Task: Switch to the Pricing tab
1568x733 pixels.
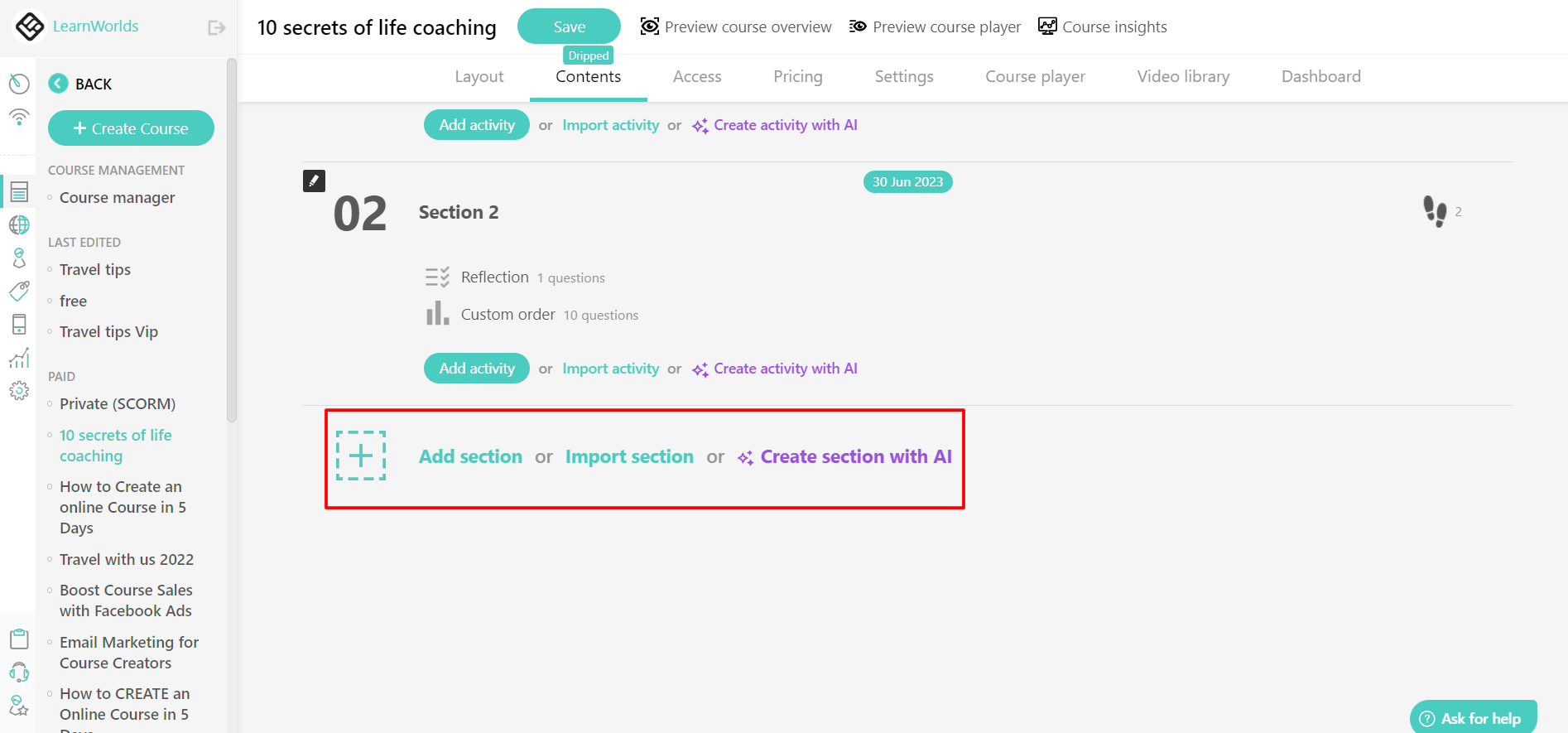Action: [x=797, y=76]
